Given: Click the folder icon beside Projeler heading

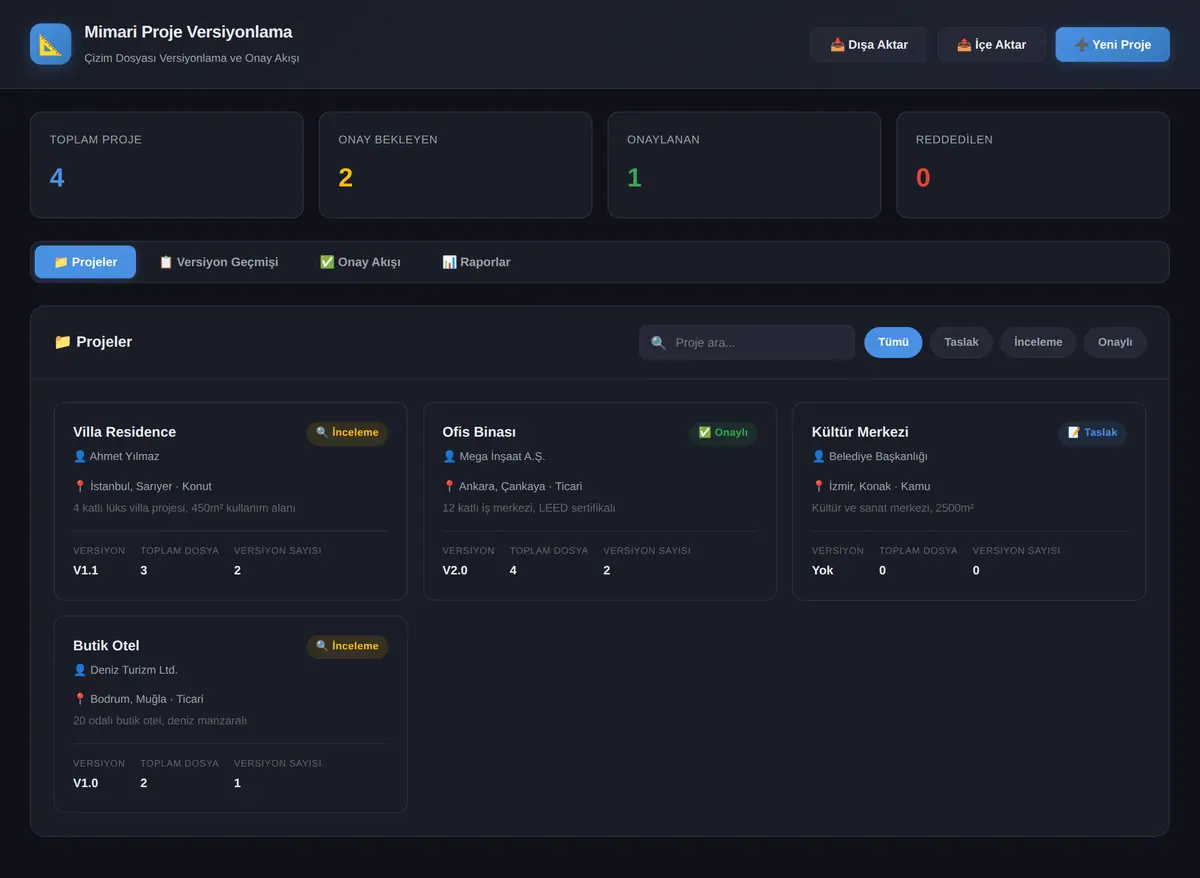Looking at the screenshot, I should pos(62,342).
